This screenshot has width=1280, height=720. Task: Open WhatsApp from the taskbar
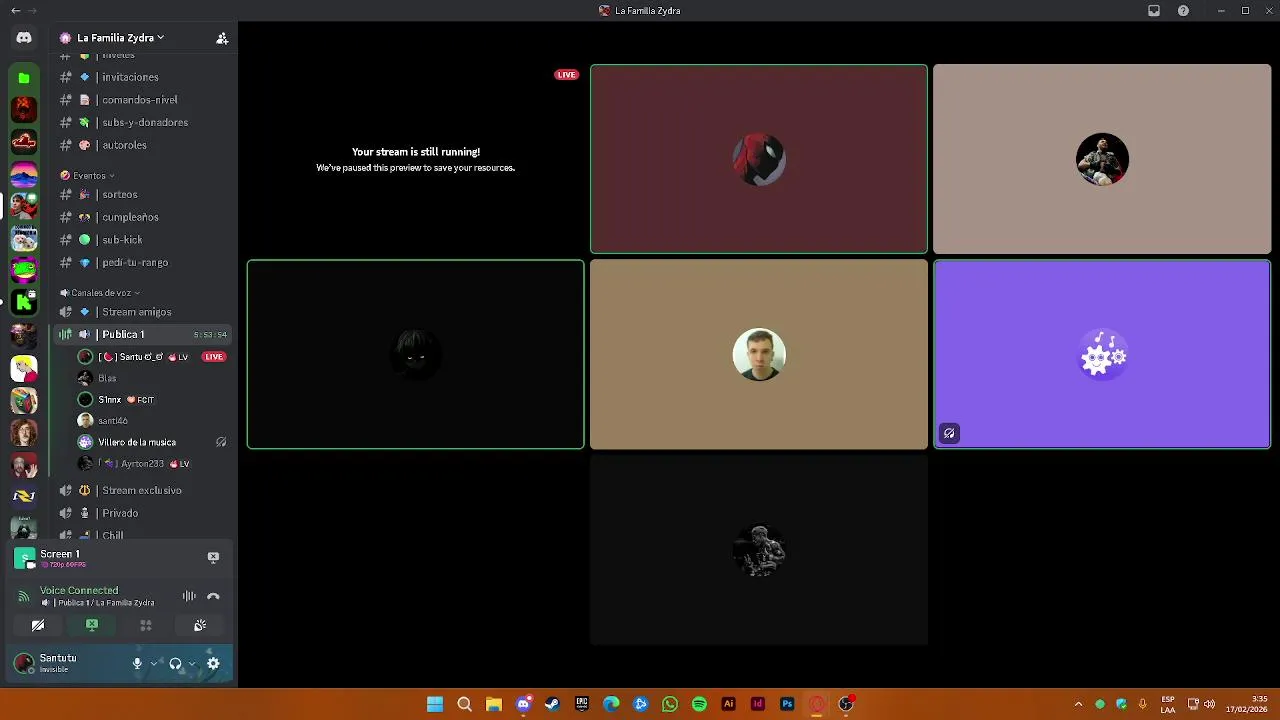pos(670,704)
